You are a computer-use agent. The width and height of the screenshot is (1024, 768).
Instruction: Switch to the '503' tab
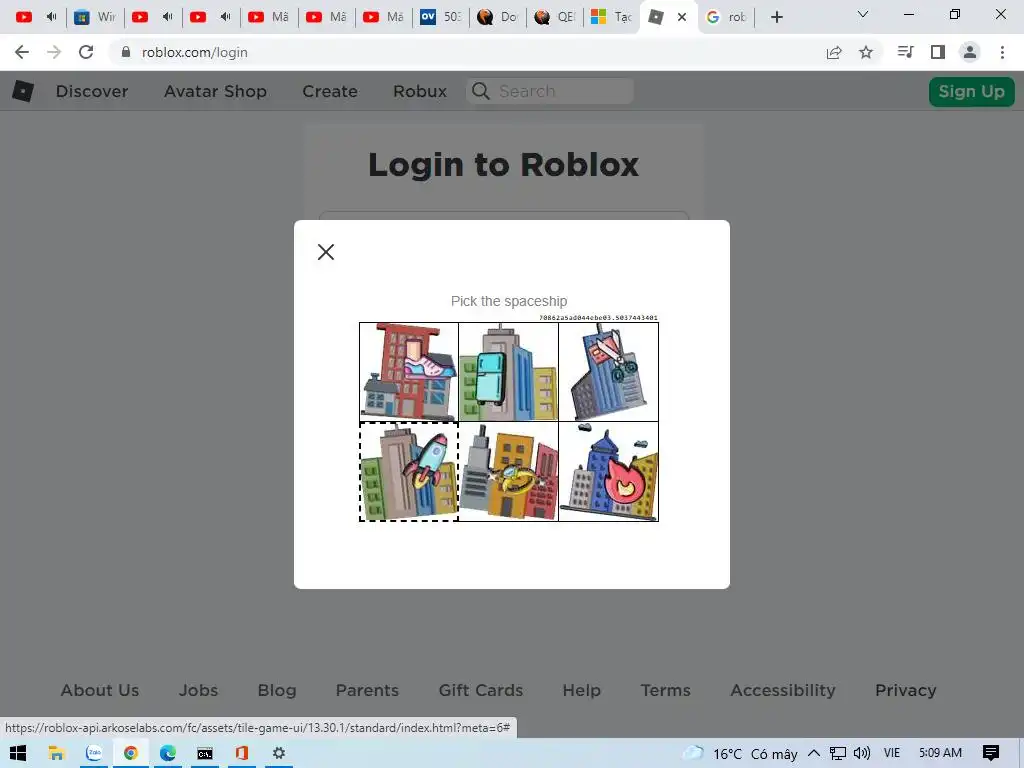(440, 17)
